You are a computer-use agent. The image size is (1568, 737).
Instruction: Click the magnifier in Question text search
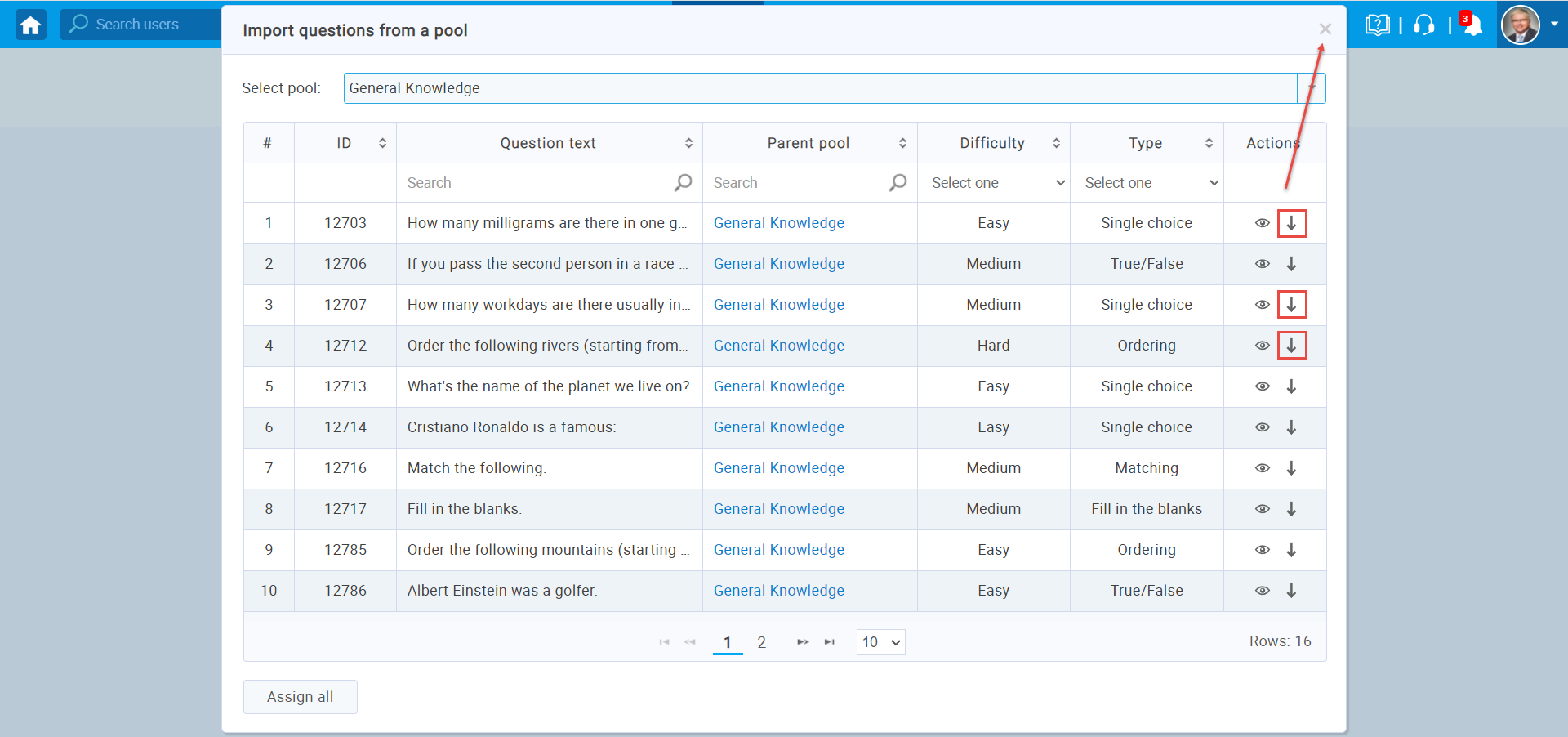[x=684, y=182]
